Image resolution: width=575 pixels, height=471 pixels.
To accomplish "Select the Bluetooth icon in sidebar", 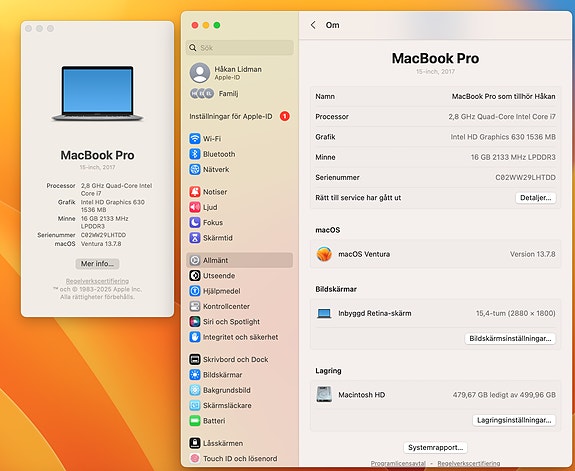I will tap(194, 154).
